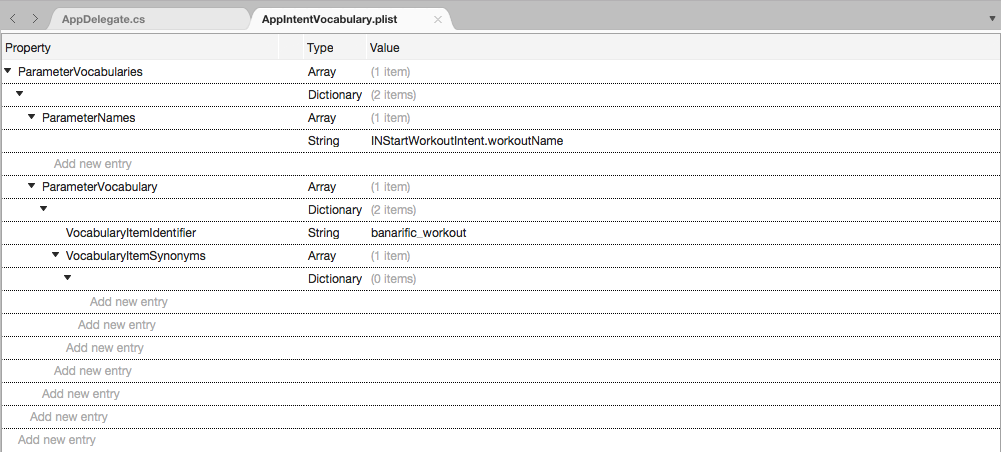The height and width of the screenshot is (452, 1001).
Task: Edit the banarific_workout value
Action: click(418, 233)
